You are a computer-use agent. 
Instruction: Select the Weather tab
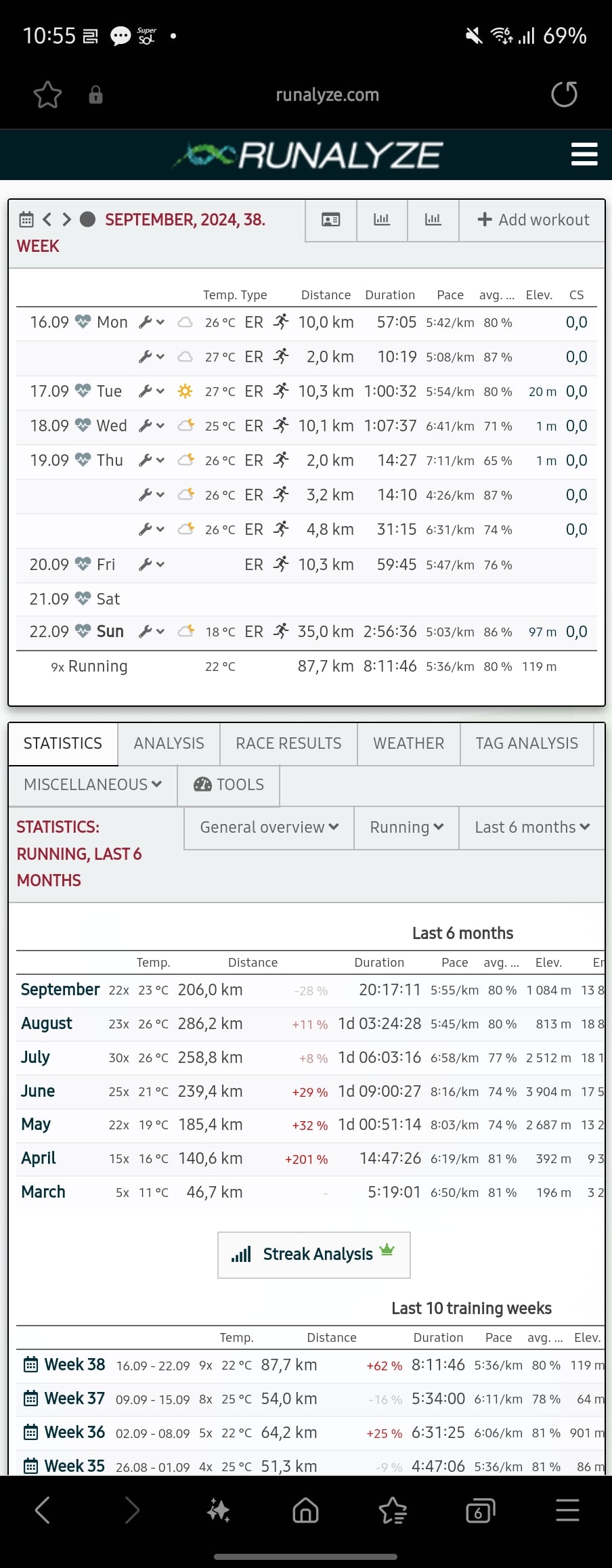click(x=408, y=743)
